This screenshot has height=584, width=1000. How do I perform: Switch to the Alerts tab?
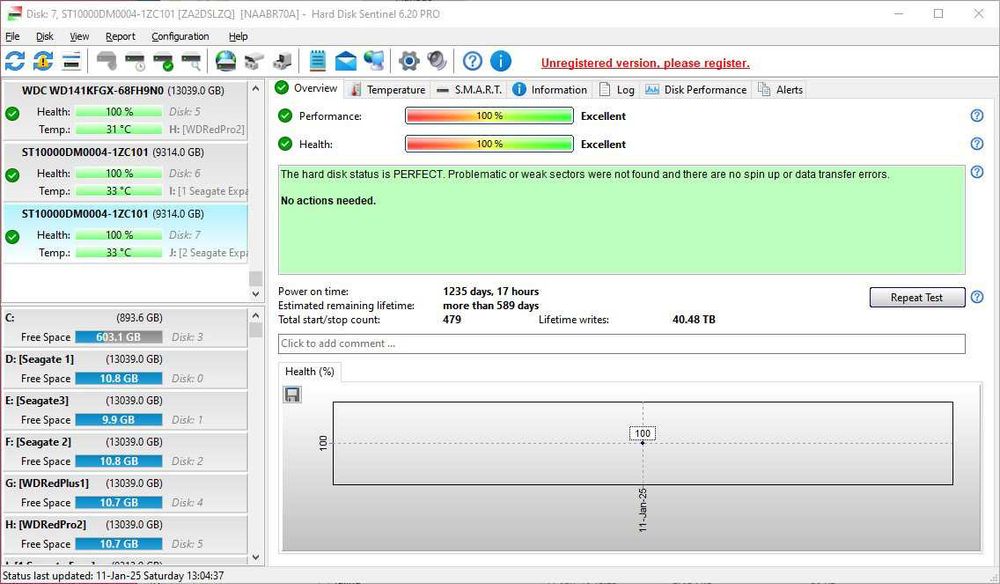[x=780, y=90]
